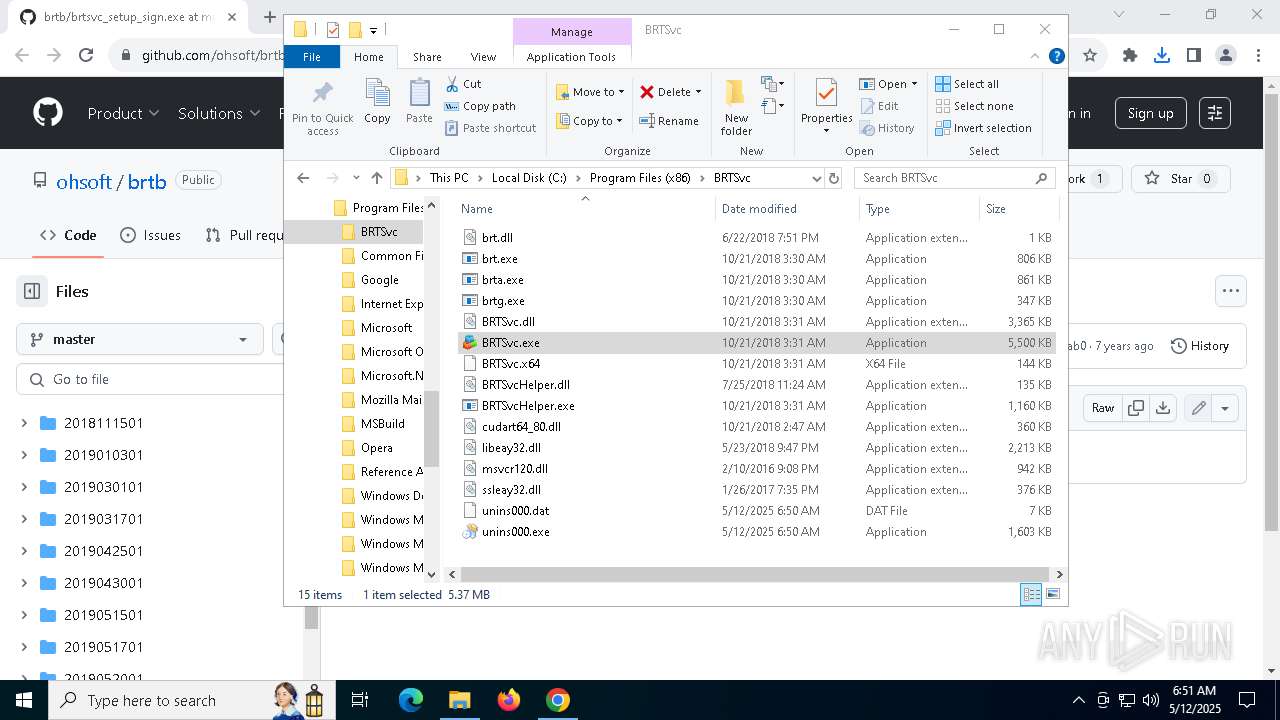Switch to the Share ribbon tab

pyautogui.click(x=427, y=57)
